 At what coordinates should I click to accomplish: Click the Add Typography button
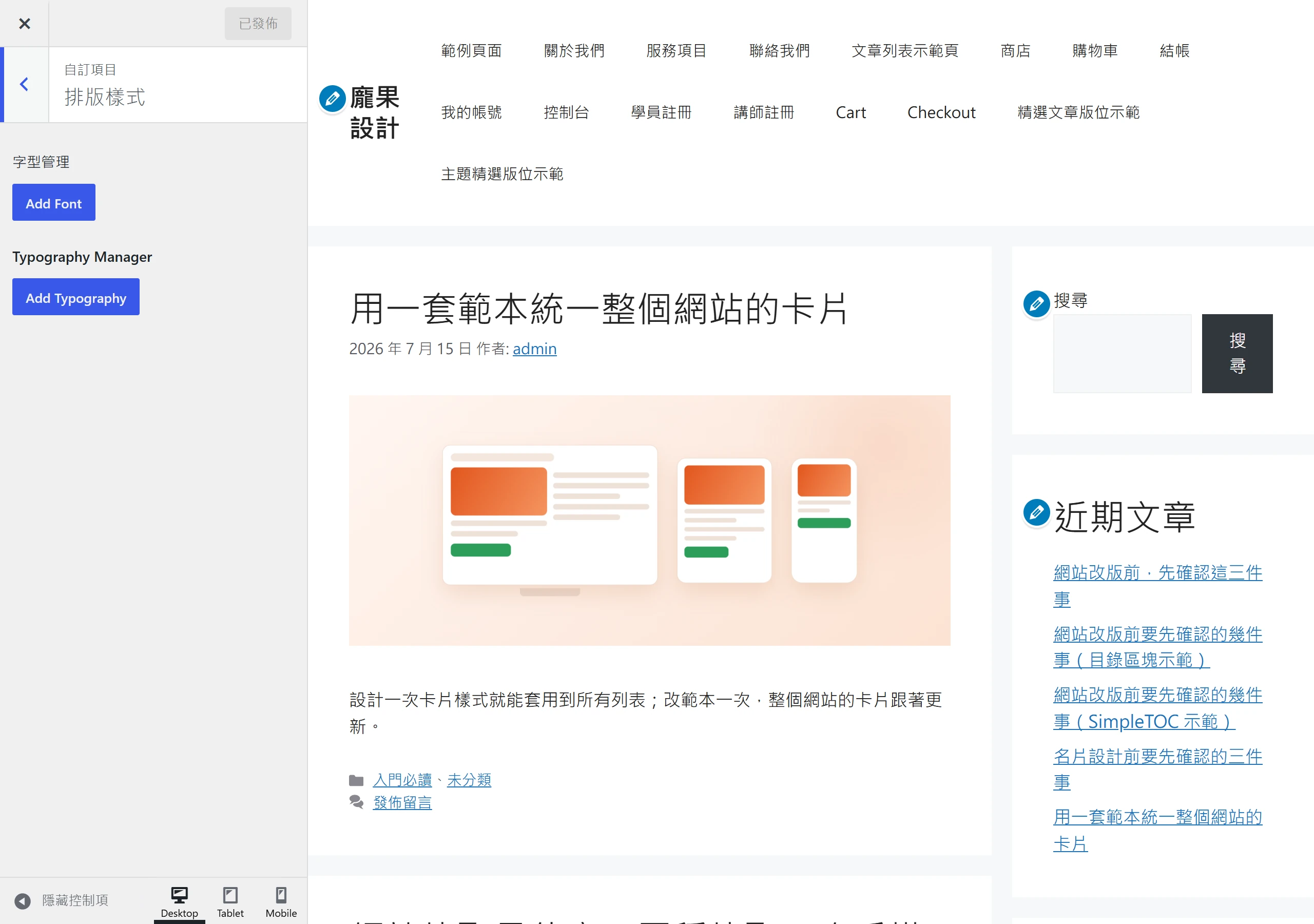point(76,297)
